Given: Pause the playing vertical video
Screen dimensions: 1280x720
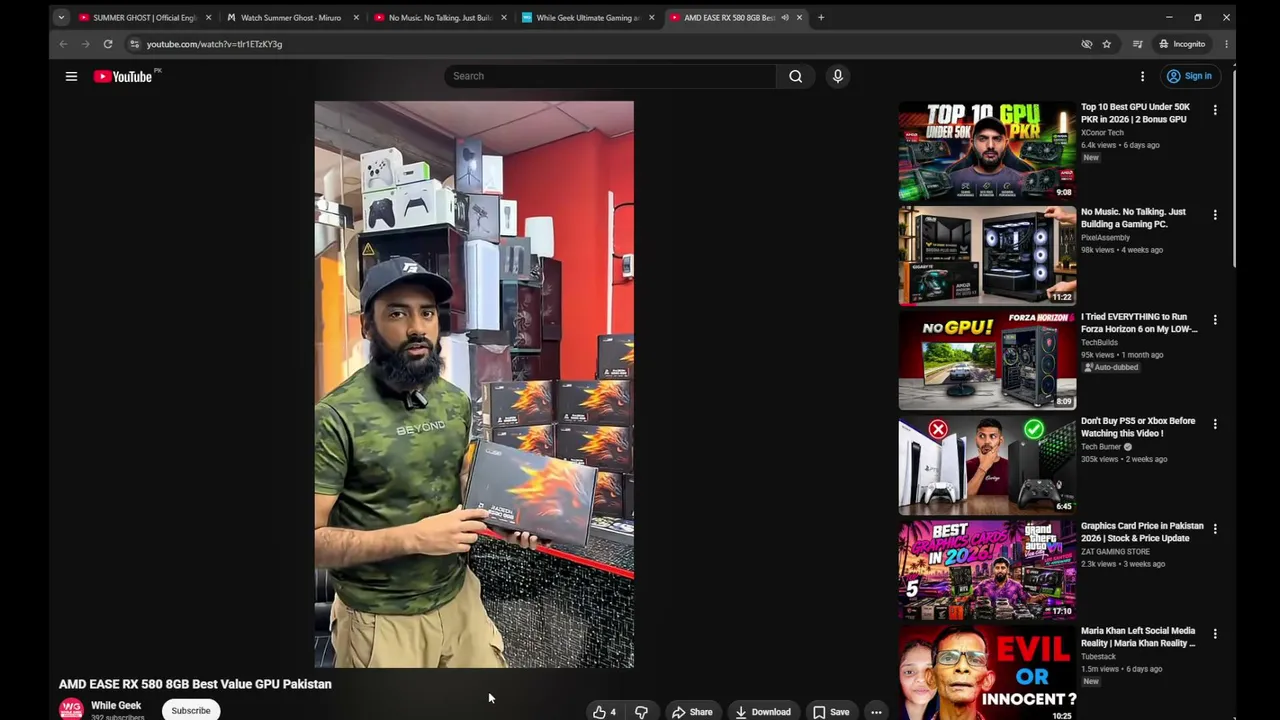Looking at the screenshot, I should pos(474,384).
